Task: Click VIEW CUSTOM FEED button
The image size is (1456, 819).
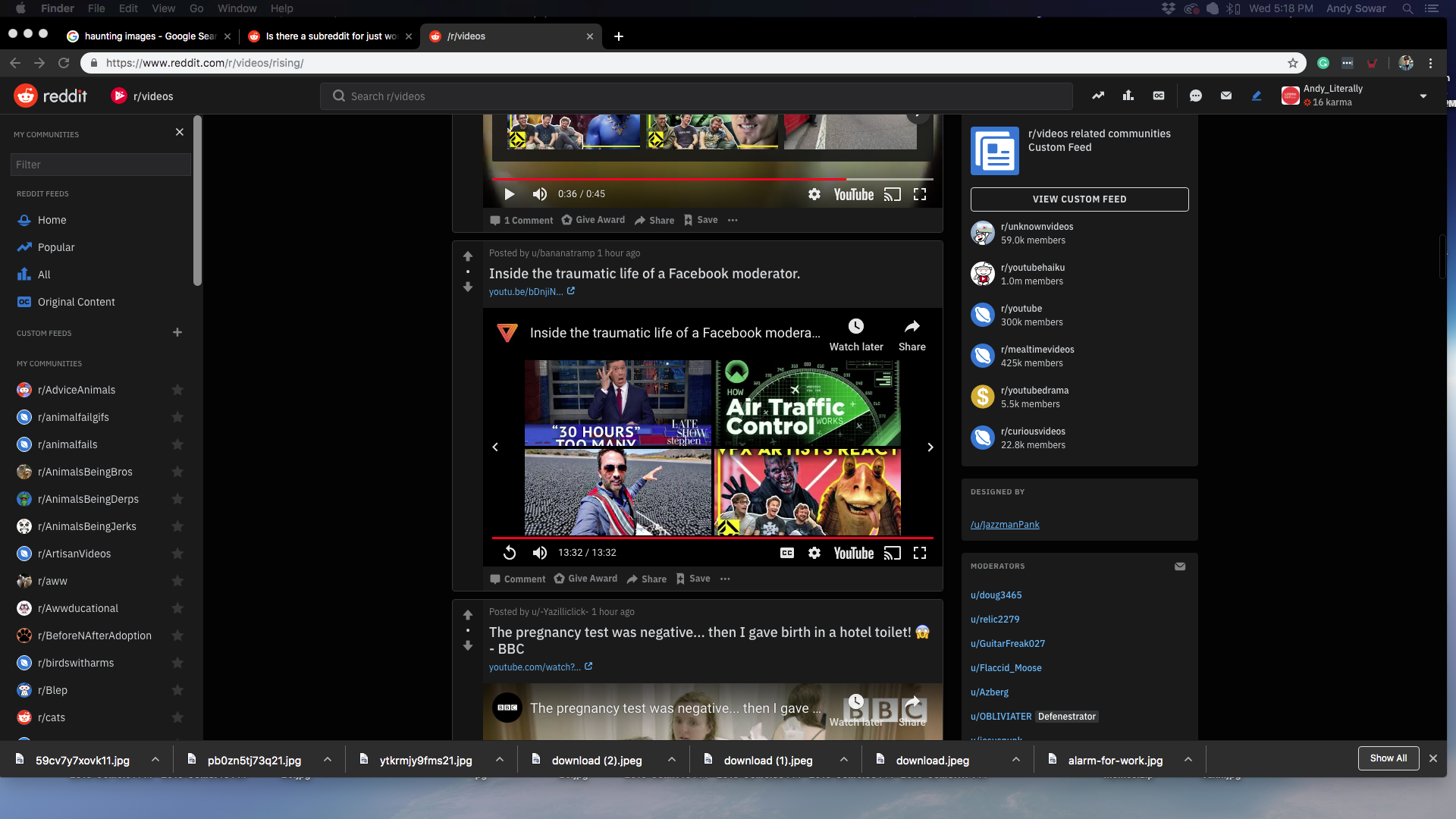Action: [1079, 199]
